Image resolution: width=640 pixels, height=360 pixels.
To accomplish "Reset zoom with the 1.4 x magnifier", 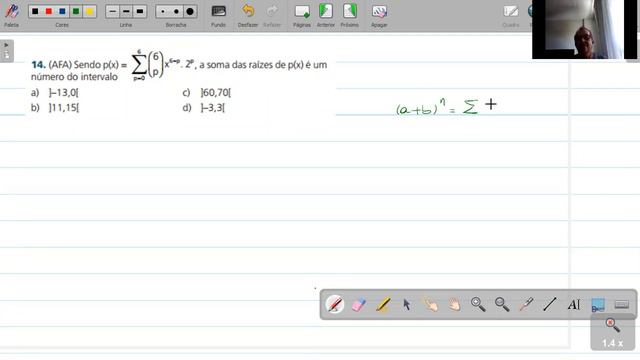I will tap(612, 332).
